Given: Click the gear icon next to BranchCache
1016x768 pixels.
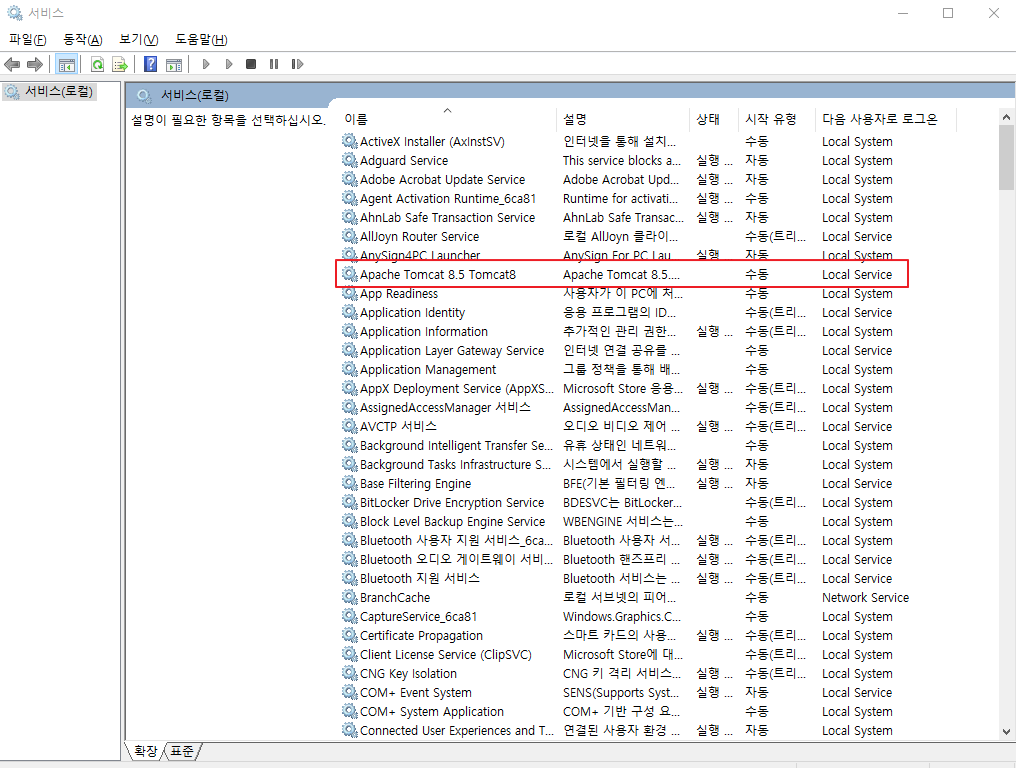Looking at the screenshot, I should [x=350, y=597].
